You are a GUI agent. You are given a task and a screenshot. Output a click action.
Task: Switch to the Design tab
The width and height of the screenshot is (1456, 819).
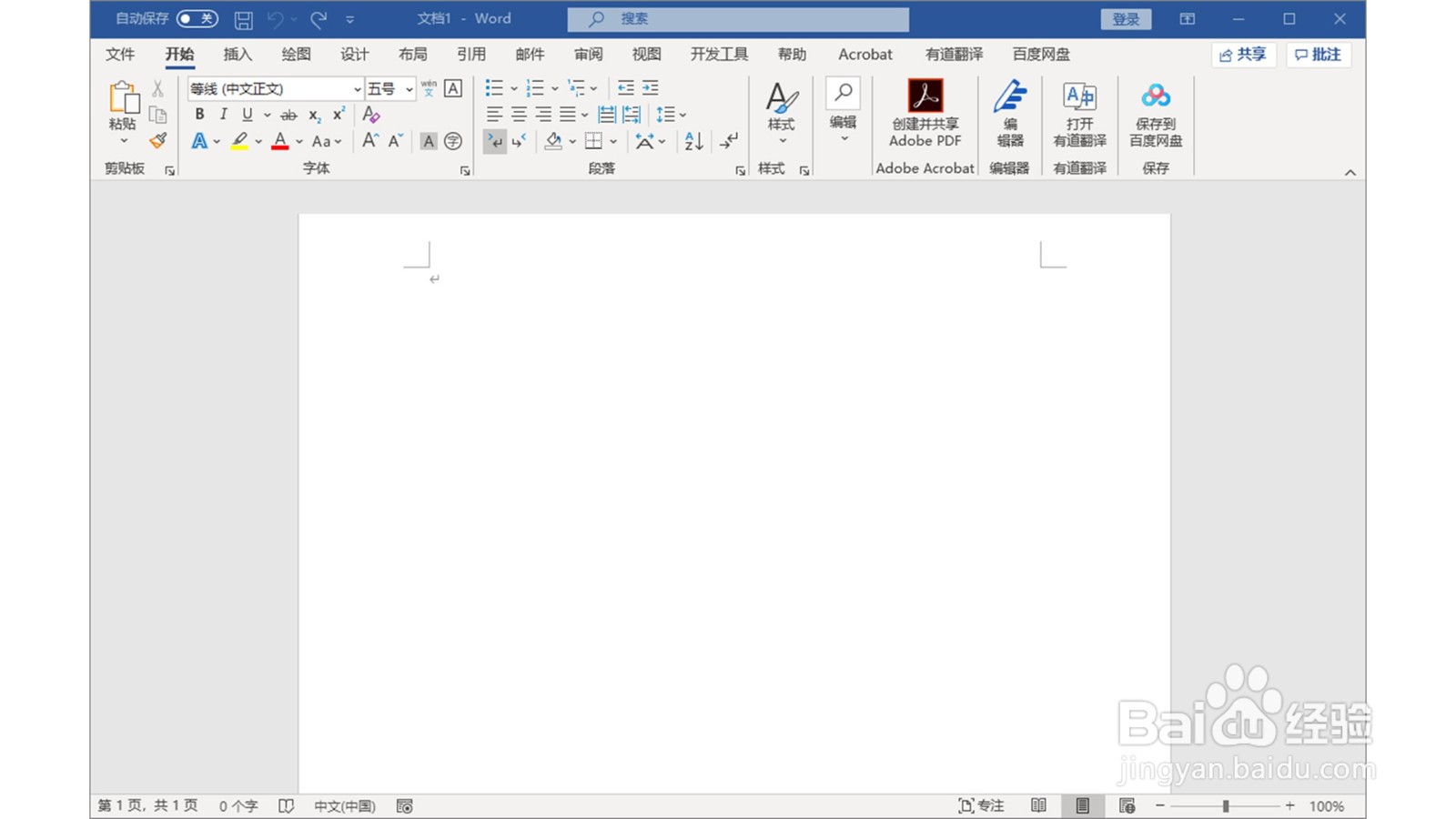click(x=355, y=55)
